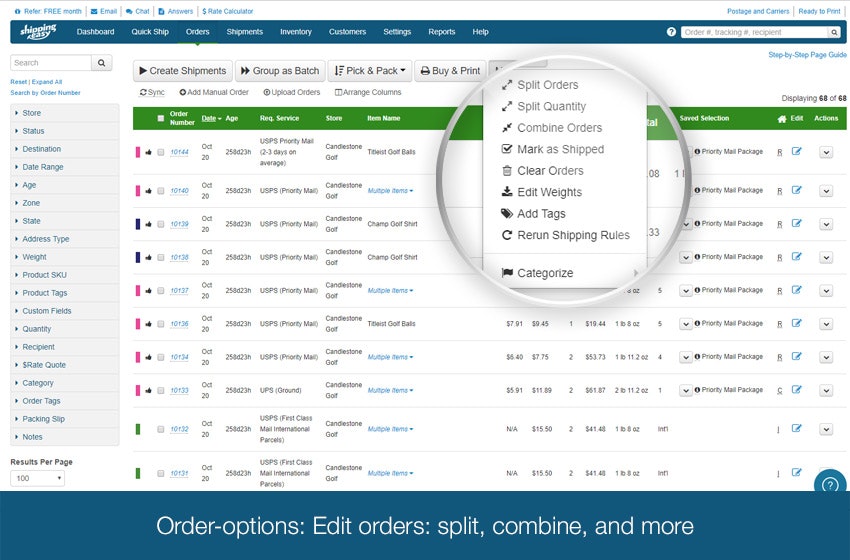Click the sidebar search magnifier button
The height and width of the screenshot is (560, 850).
pos(101,63)
